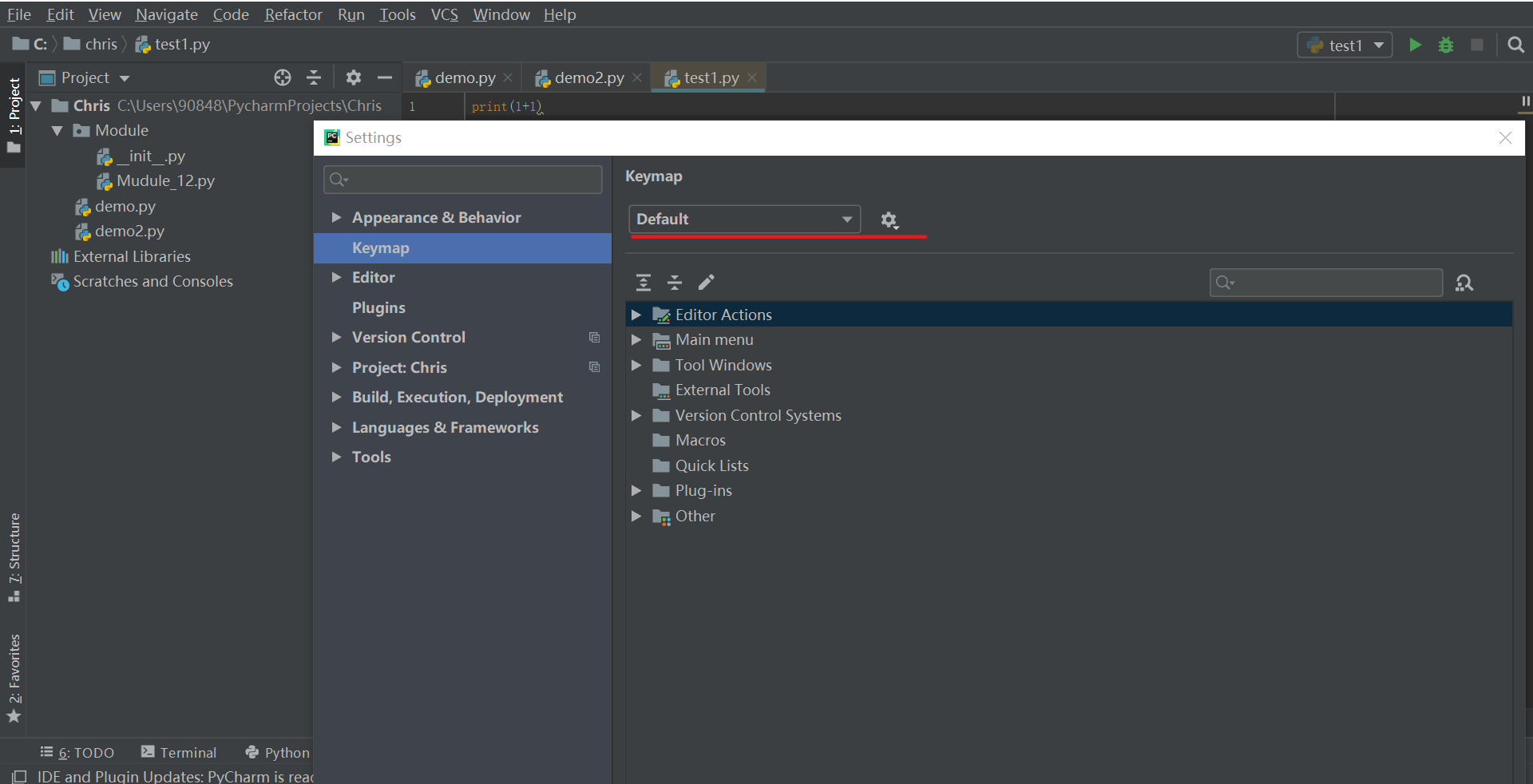
Task: Open the Navigate menu
Action: point(167,14)
